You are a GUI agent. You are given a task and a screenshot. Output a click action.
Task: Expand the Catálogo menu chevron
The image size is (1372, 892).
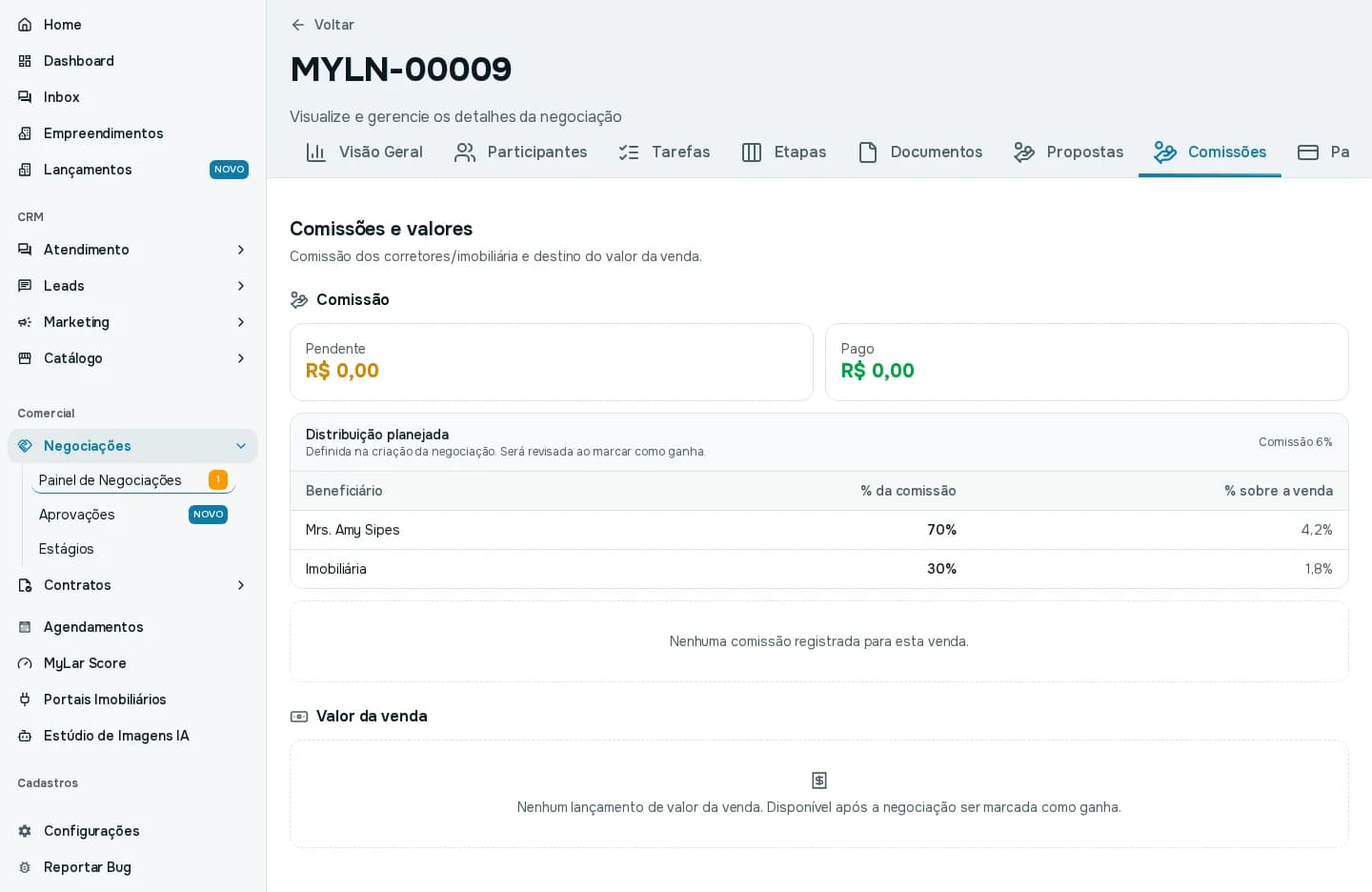tap(241, 358)
